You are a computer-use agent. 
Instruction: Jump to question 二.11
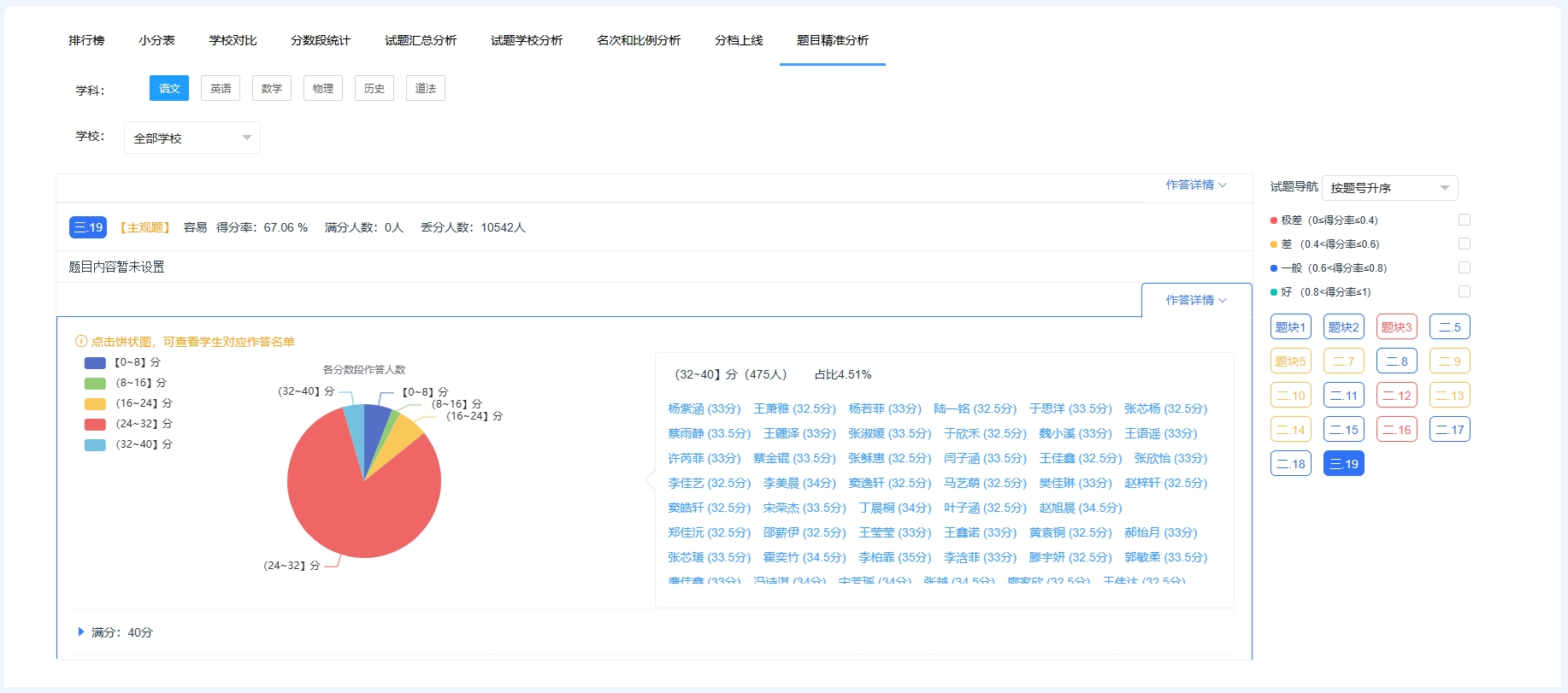(1343, 395)
